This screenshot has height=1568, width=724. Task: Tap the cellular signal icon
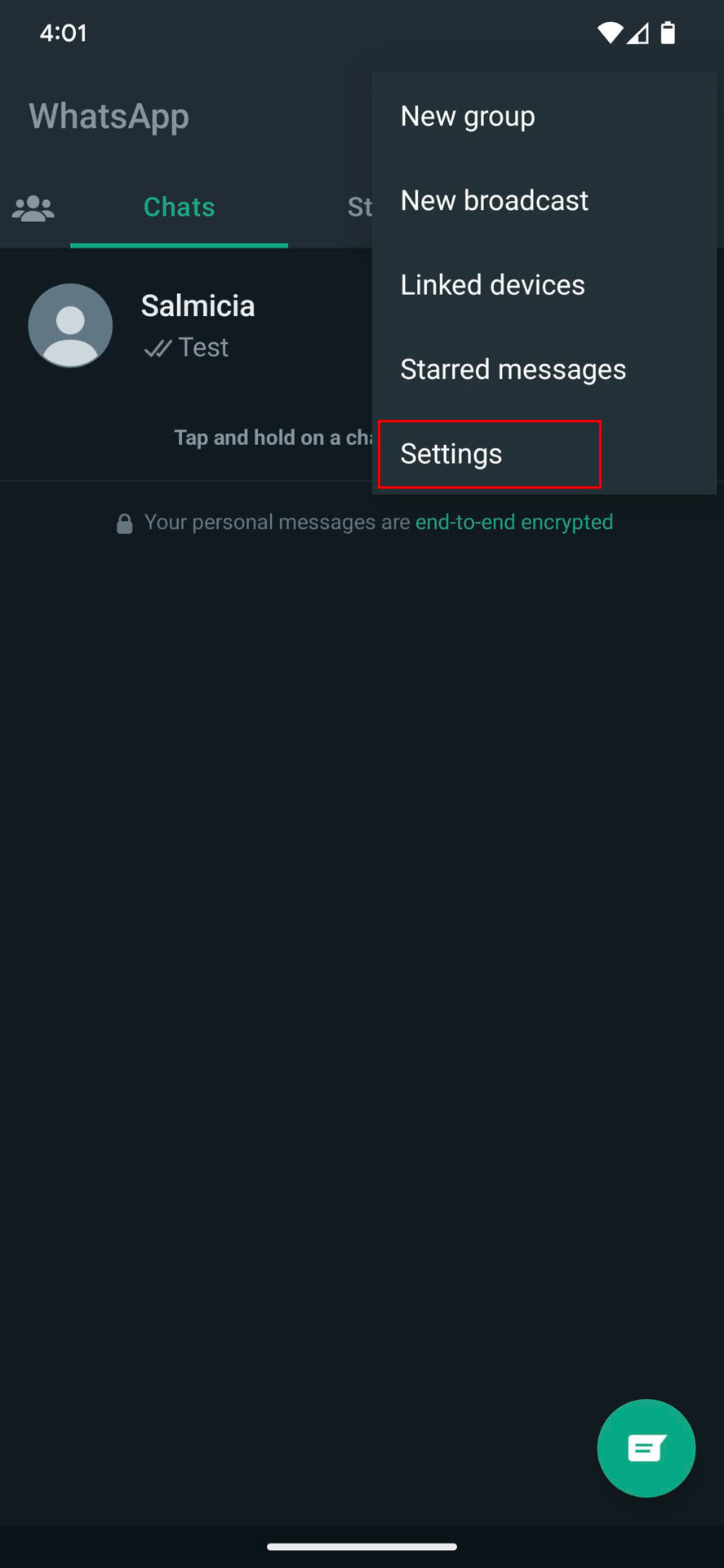click(x=638, y=33)
